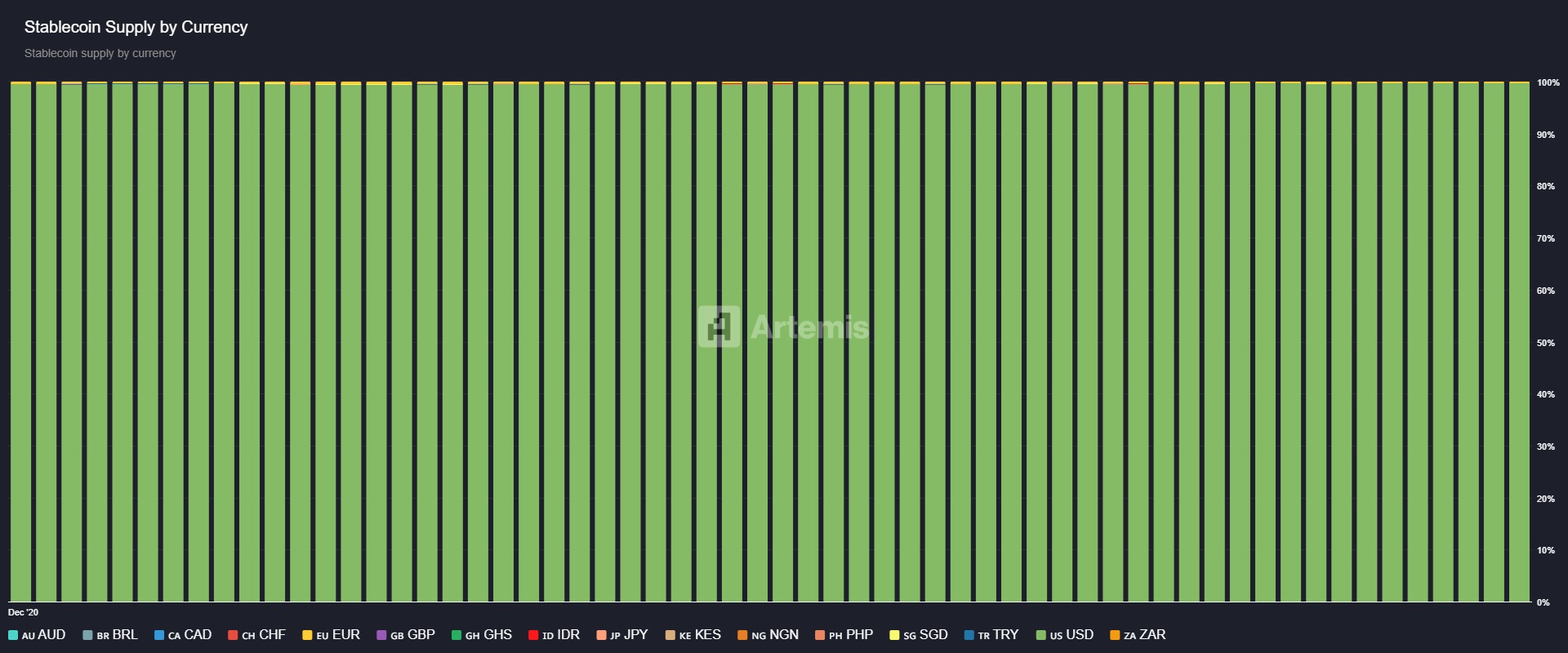Click the PHP legend item
The height and width of the screenshot is (653, 1568).
point(844,635)
